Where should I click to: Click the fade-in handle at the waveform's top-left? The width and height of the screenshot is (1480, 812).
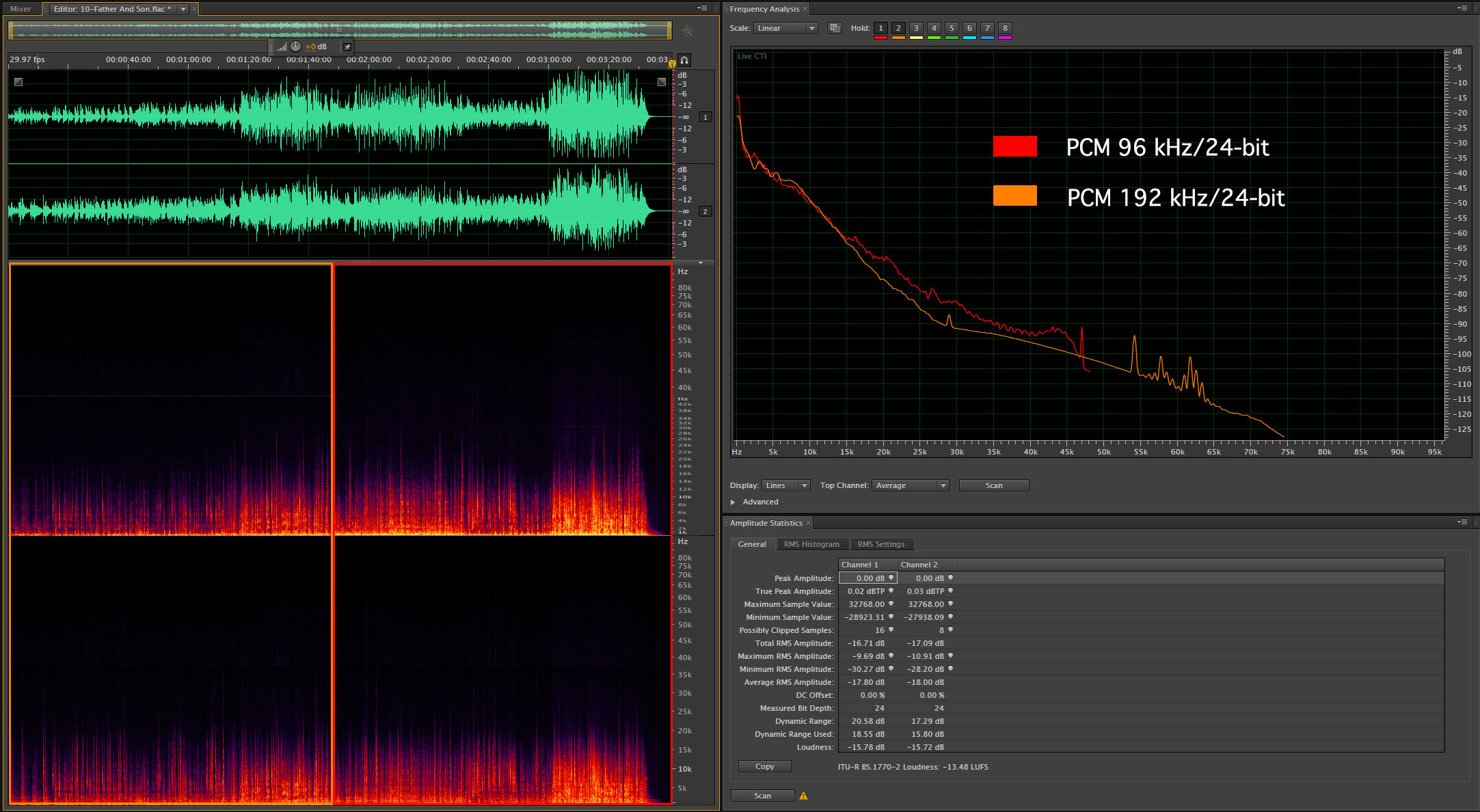click(18, 82)
